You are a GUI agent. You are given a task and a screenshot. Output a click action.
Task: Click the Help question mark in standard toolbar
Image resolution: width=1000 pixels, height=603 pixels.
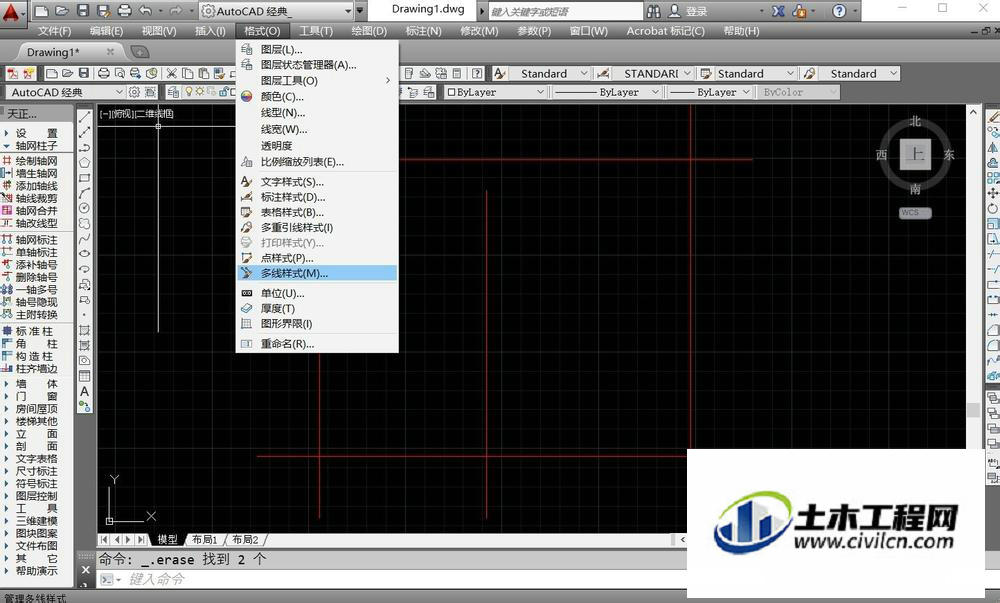(x=477, y=73)
